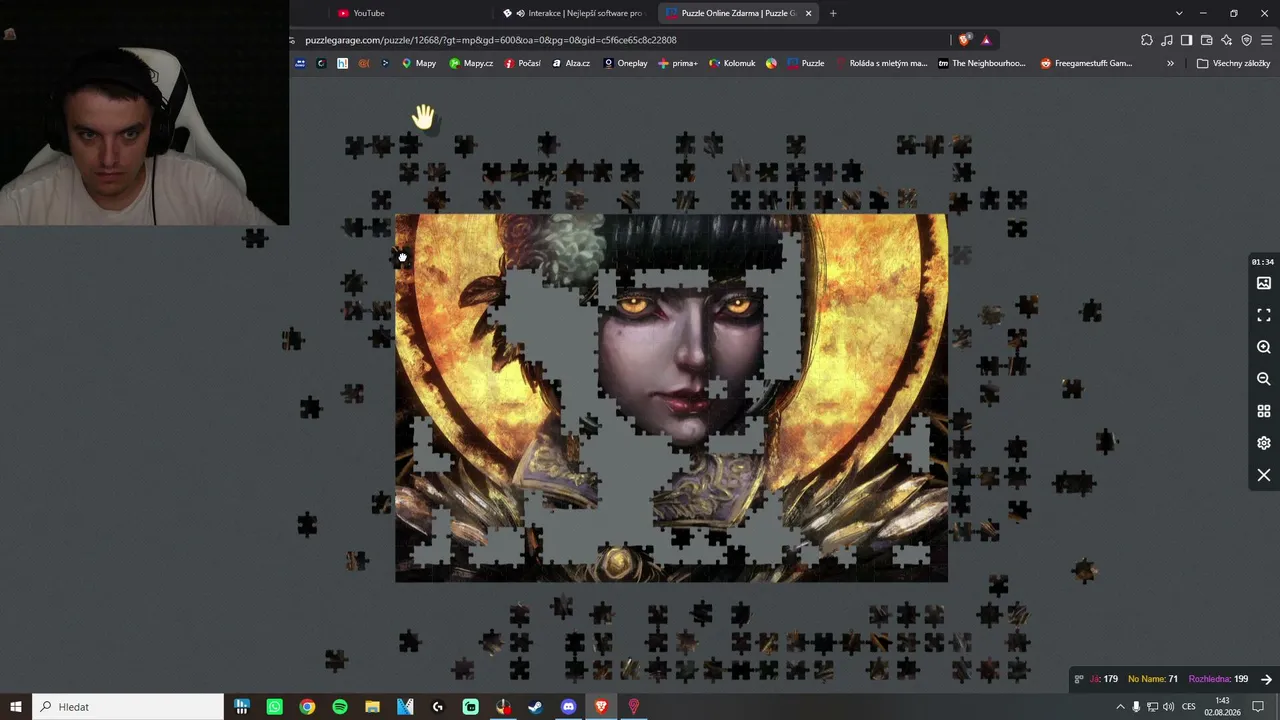Open puzzle settings gear
This screenshot has width=1280, height=720.
click(1264, 443)
